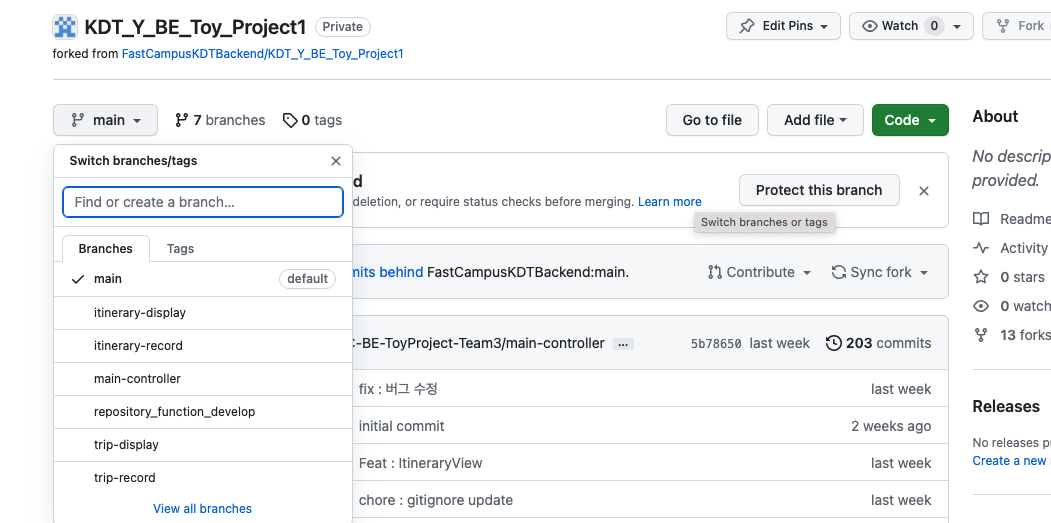The height and width of the screenshot is (523, 1051).
Task: Open the commit message ellipsis button
Action: (x=623, y=343)
